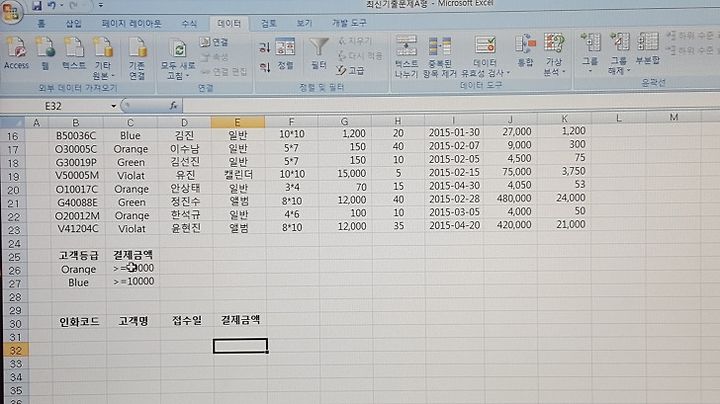The width and height of the screenshot is (720, 404).
Task: Select criteria cell >=10000 in row 27
Action: click(133, 281)
